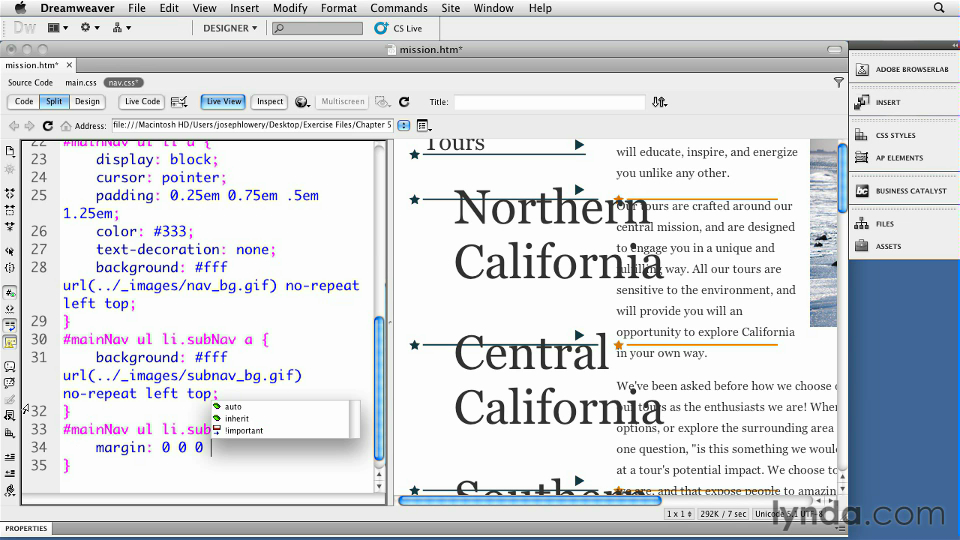Click Select Parent Tag icon

(x=10, y=251)
